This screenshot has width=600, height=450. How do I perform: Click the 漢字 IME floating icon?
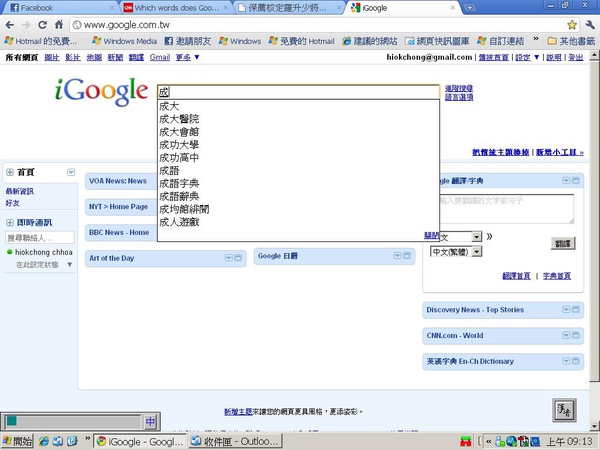(x=564, y=411)
